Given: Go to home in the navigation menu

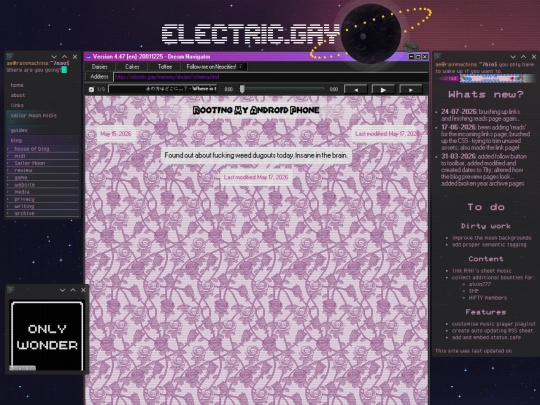Looking at the screenshot, I should pyautogui.click(x=17, y=85).
